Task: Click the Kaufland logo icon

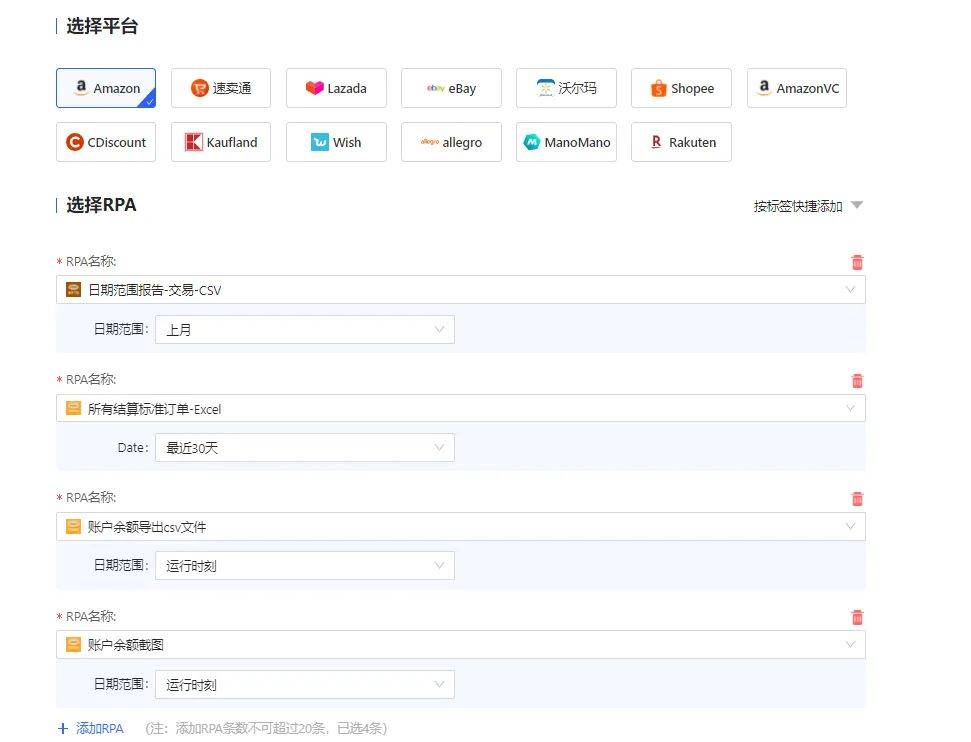Action: pos(194,142)
